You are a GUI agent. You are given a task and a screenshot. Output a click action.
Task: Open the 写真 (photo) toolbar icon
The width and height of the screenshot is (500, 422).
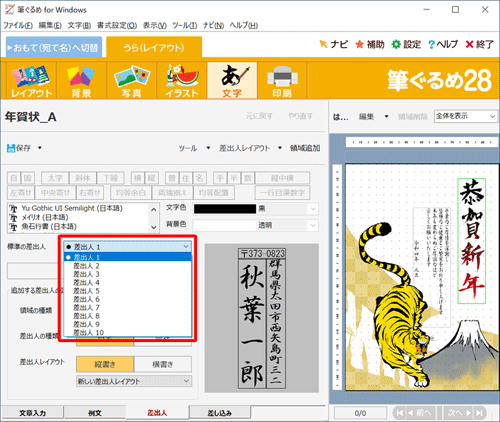tap(131, 81)
